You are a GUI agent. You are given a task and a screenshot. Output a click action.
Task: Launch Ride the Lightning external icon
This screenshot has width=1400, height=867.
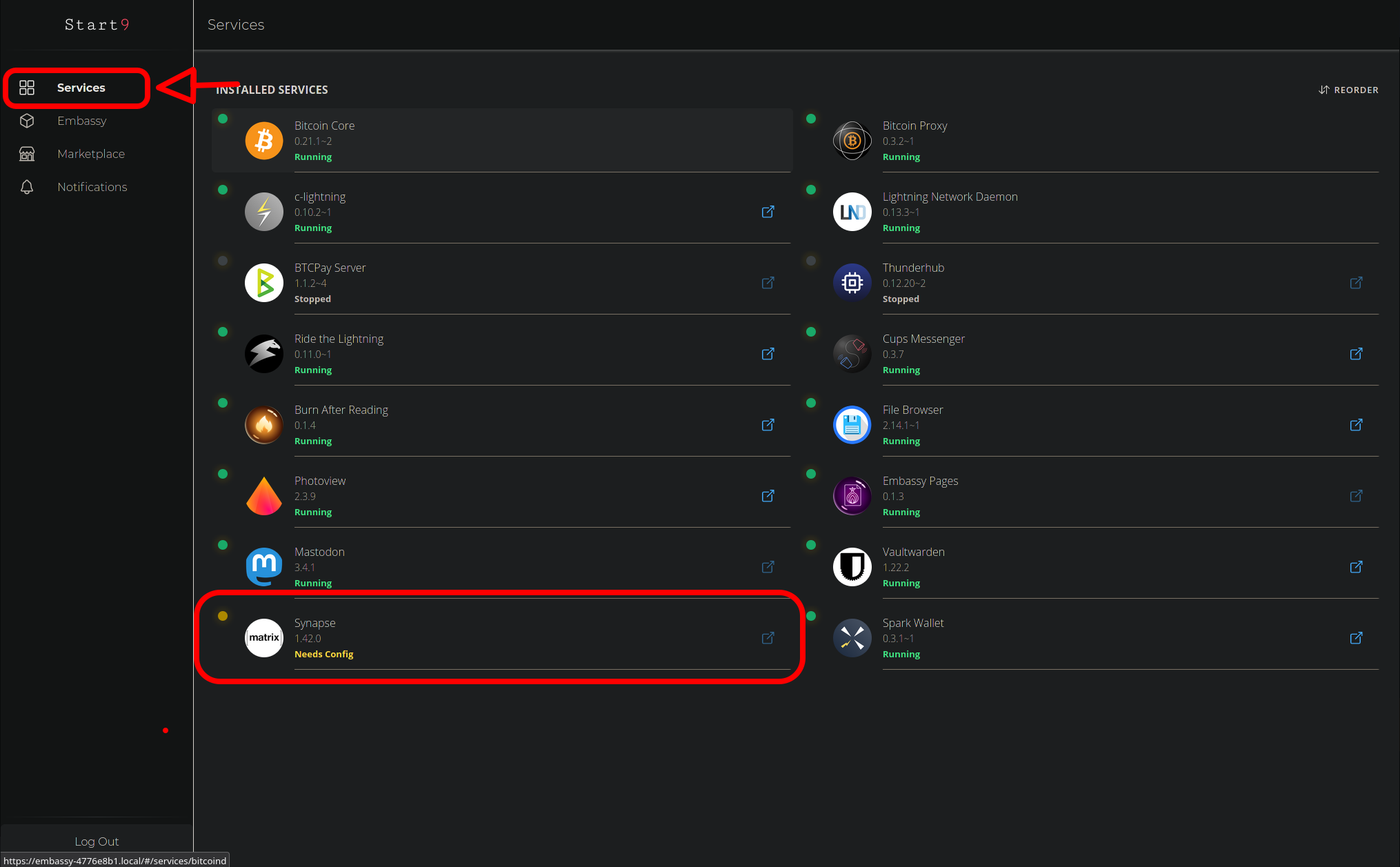point(768,354)
